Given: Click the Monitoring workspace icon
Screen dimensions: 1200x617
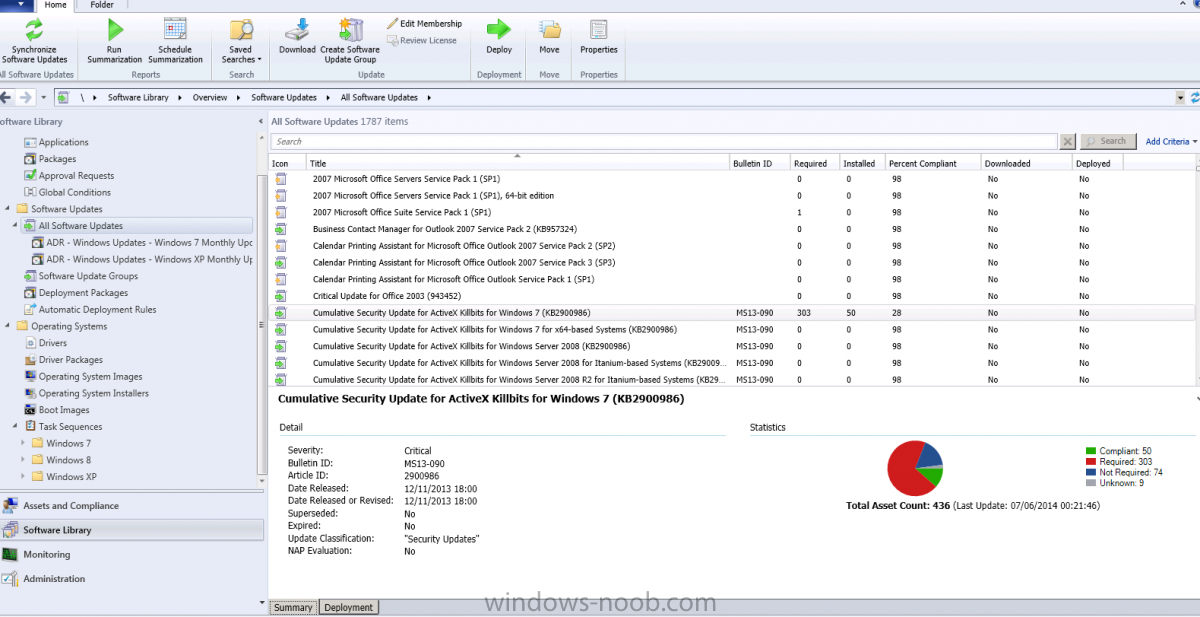Looking at the screenshot, I should click(10, 554).
